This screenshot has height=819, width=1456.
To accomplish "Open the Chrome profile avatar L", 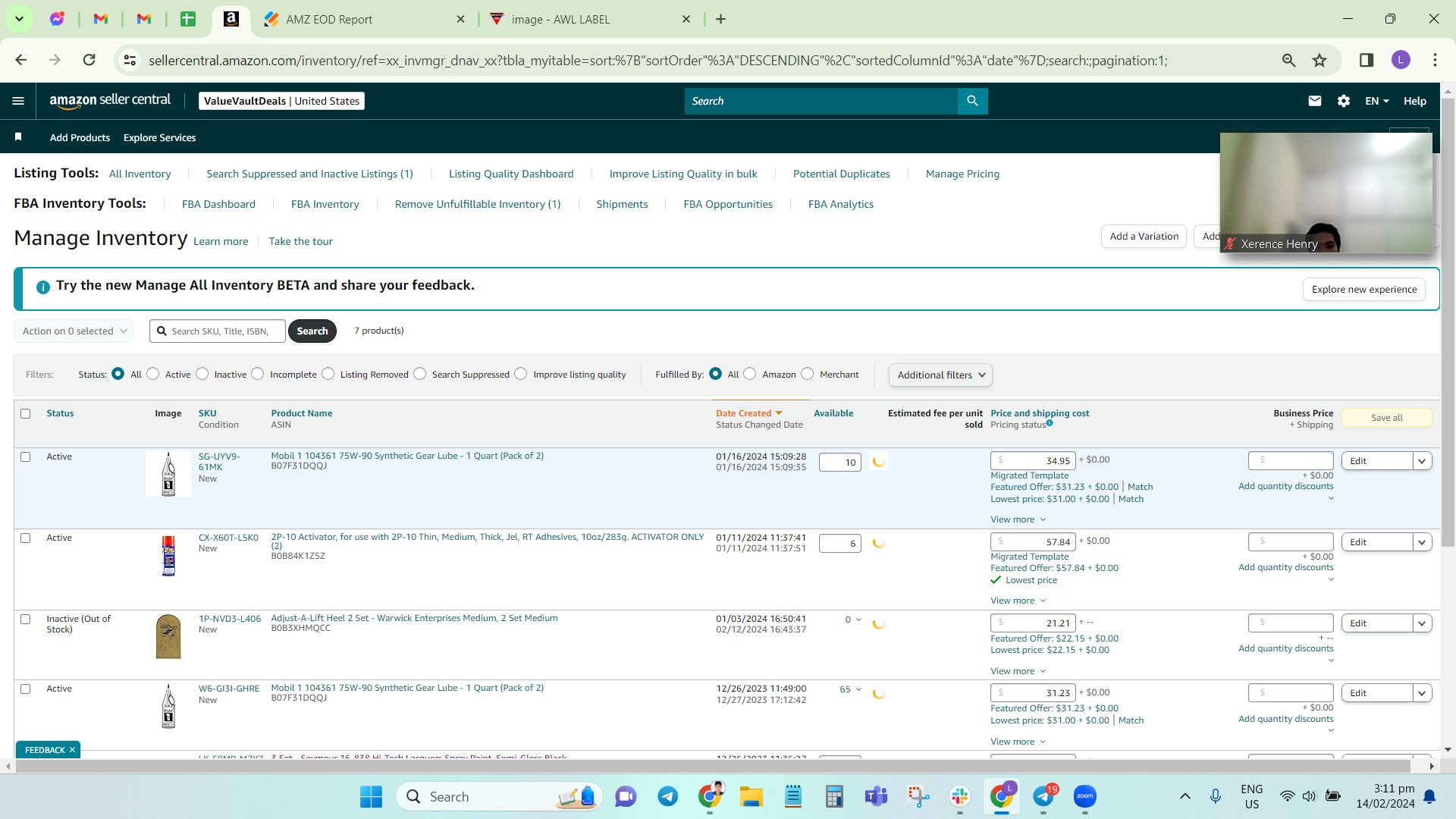I will click(1401, 60).
